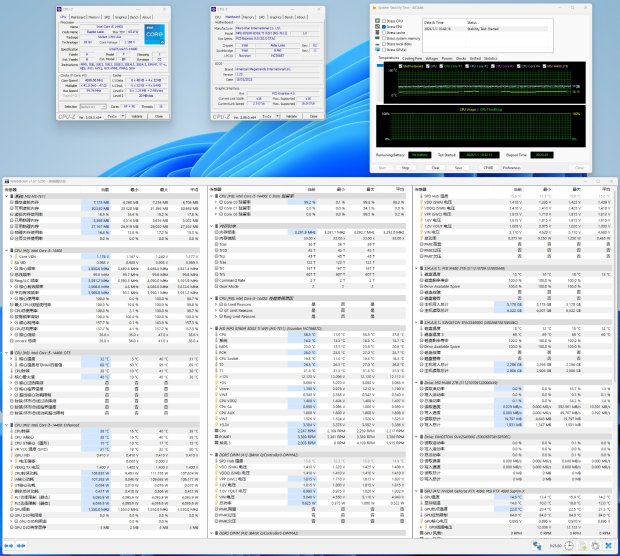Switch to Clocks tab in AIDA64
This screenshot has width=620, height=556.
(461, 58)
